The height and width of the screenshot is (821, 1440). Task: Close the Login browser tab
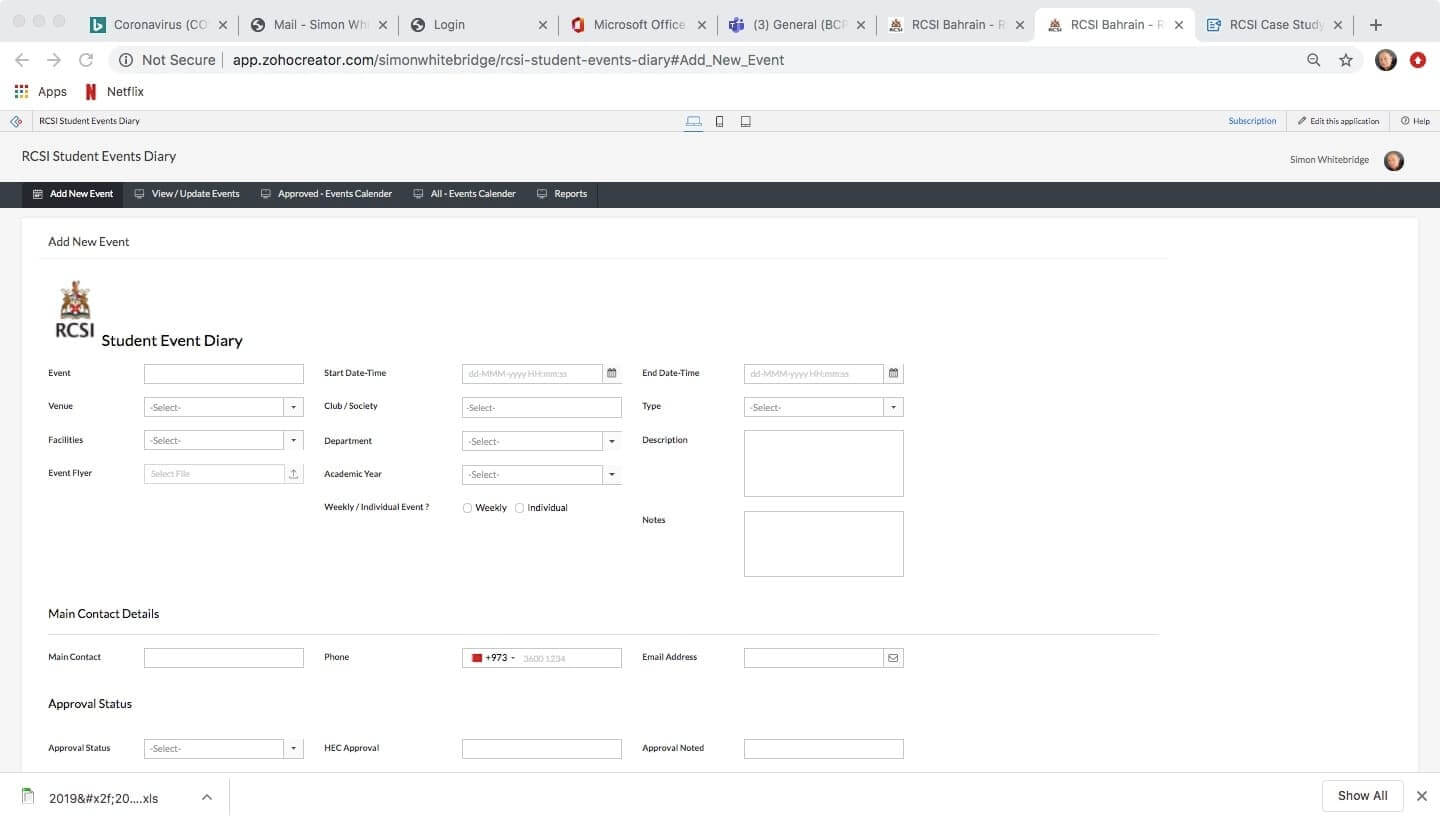[x=542, y=25]
